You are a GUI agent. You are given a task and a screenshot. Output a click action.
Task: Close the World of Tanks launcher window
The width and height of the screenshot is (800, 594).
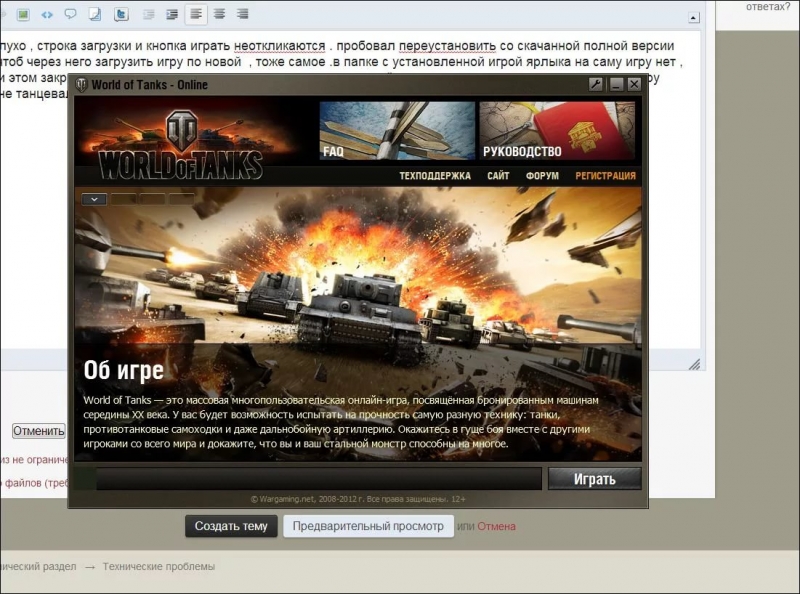tap(634, 84)
